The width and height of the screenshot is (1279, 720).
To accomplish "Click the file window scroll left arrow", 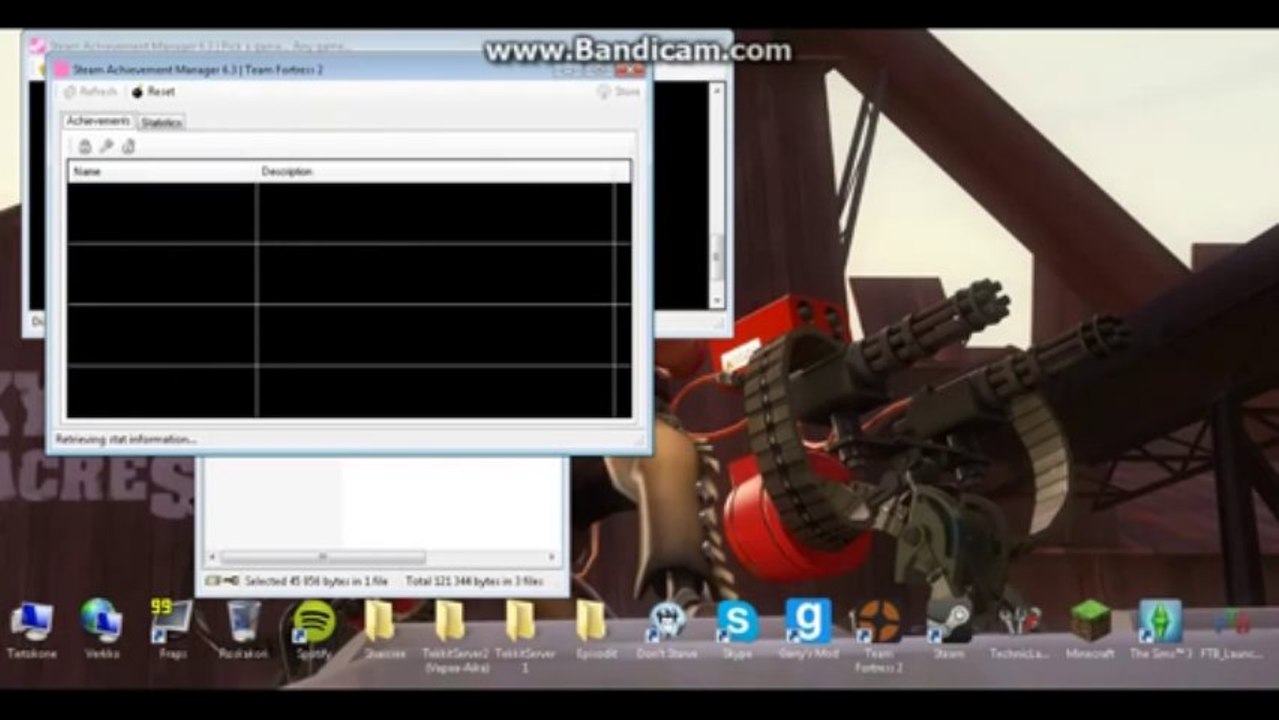I will [211, 557].
